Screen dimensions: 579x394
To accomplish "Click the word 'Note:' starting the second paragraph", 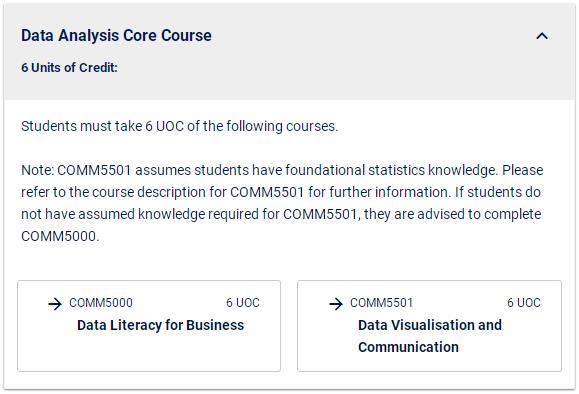I will pos(38,170).
